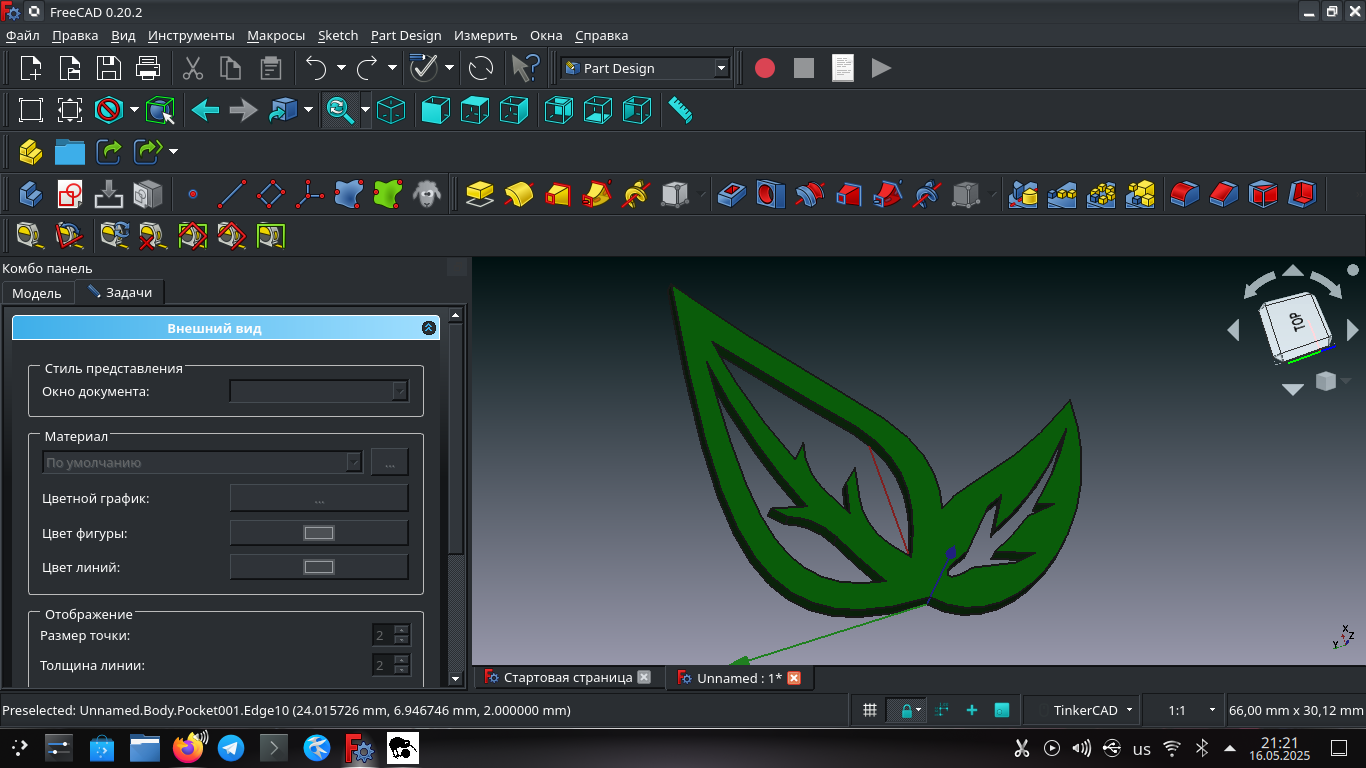
Task: Click the Print icon in toolbar
Action: (x=148, y=68)
